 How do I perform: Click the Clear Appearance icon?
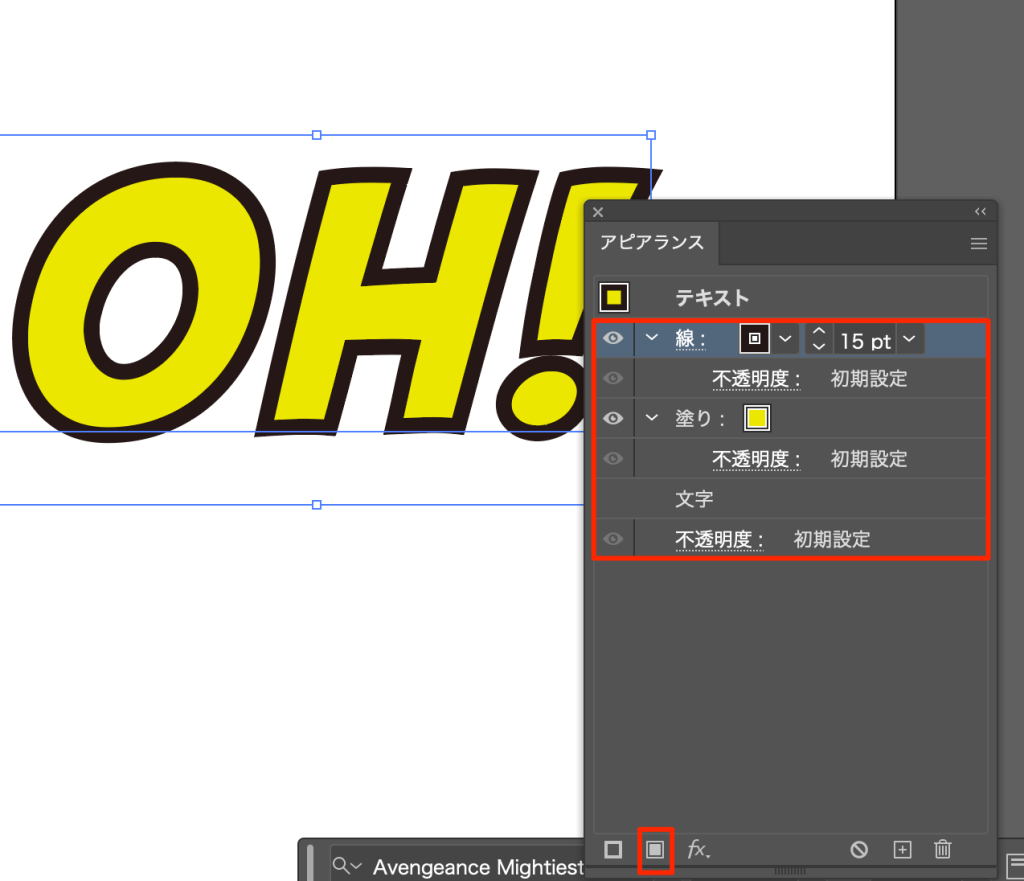[x=859, y=849]
